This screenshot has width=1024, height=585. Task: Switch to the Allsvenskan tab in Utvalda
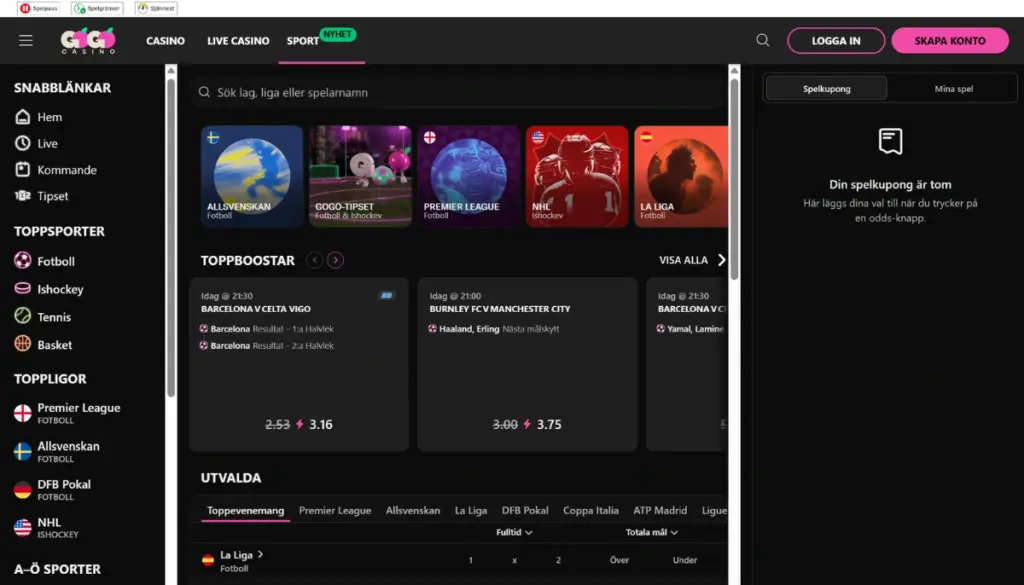pyautogui.click(x=412, y=510)
